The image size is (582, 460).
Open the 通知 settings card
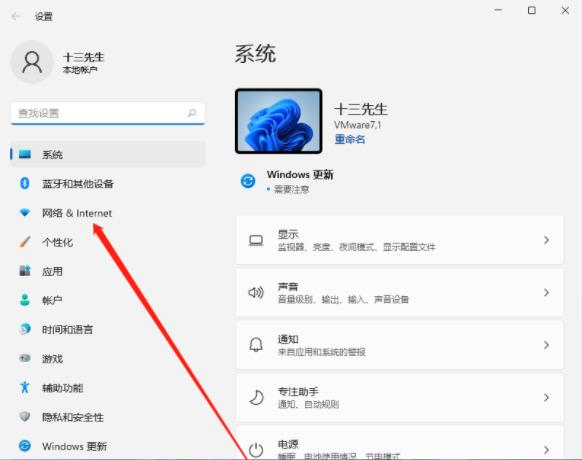coord(400,345)
